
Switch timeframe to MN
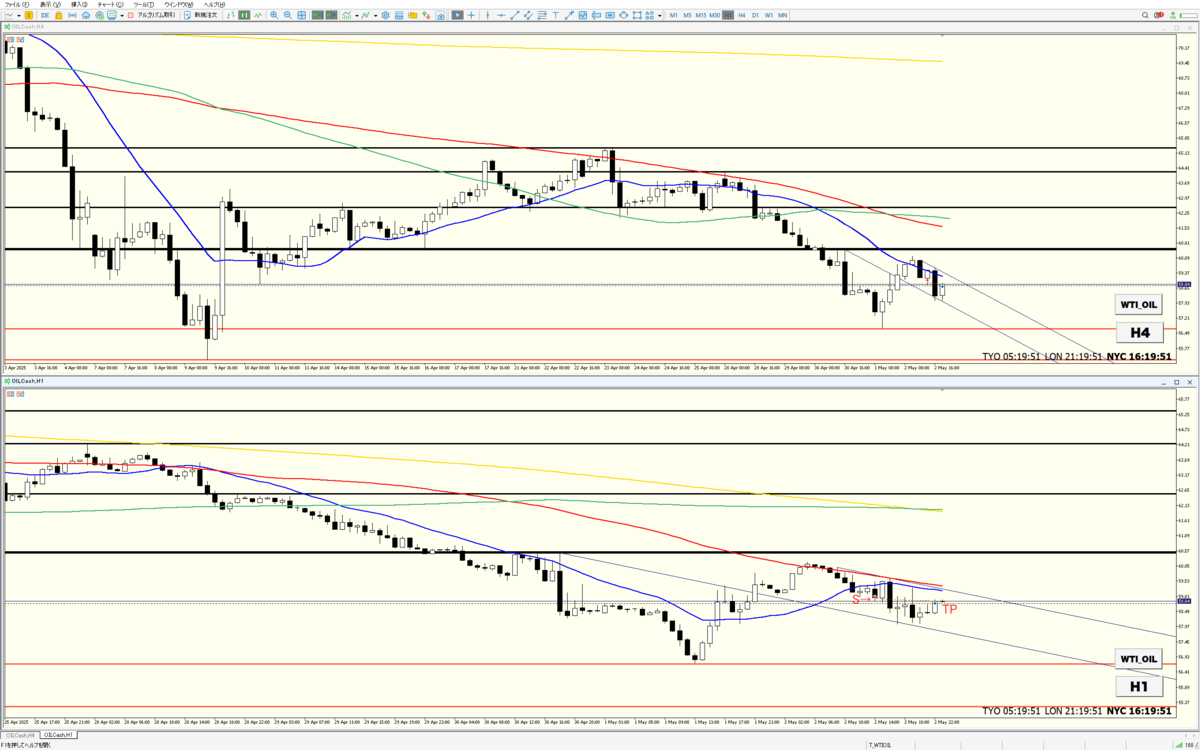(x=782, y=15)
